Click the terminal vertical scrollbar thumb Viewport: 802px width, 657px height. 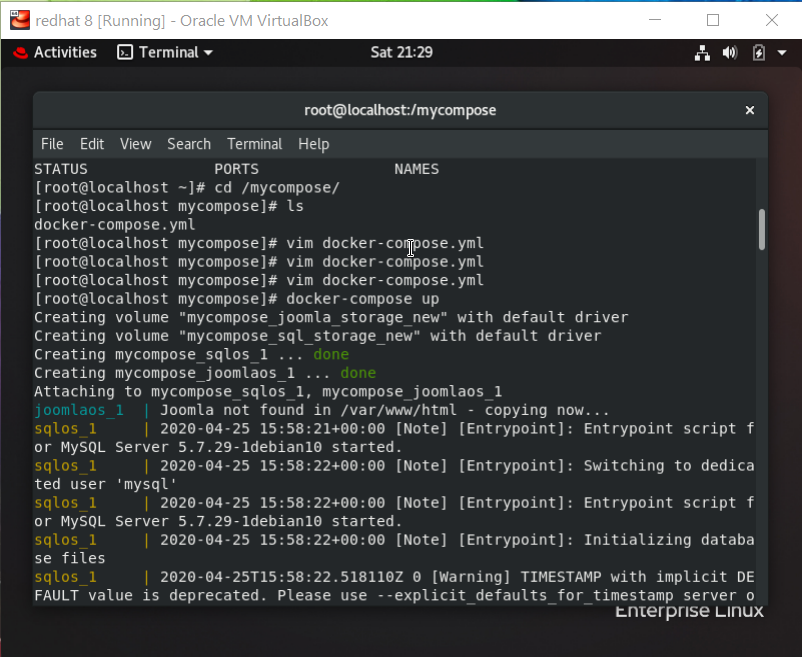pyautogui.click(x=762, y=230)
